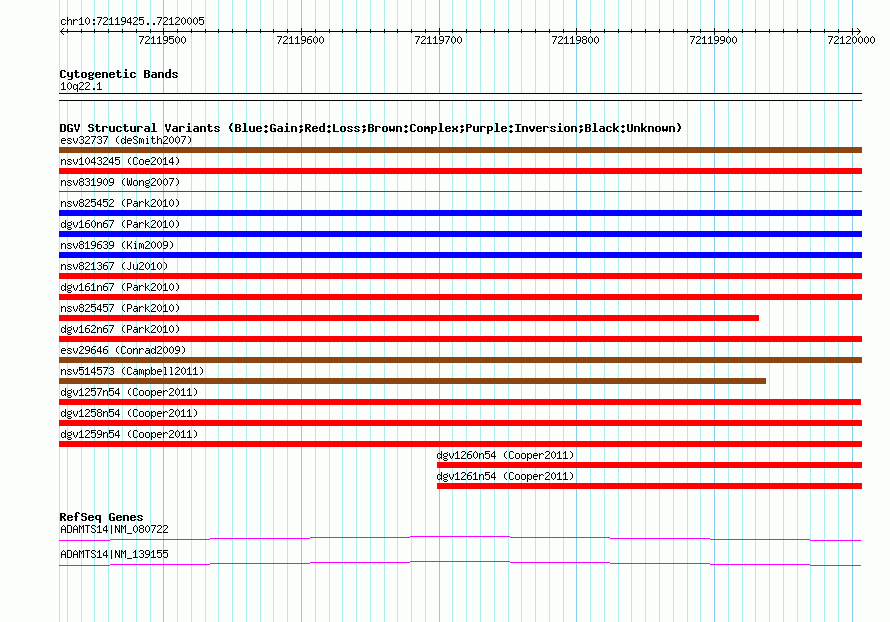
Task: Select the blue dgv160n67 gain bar
Action: (460, 234)
